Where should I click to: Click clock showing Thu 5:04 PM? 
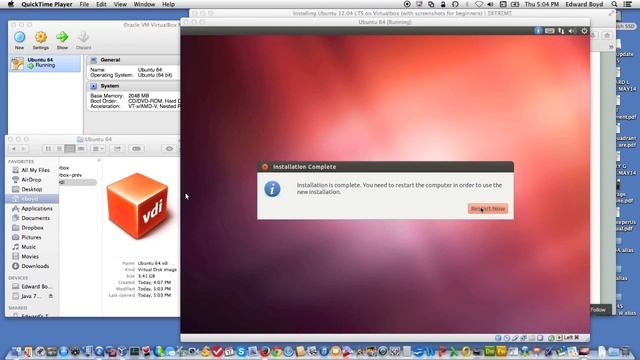[x=542, y=4]
